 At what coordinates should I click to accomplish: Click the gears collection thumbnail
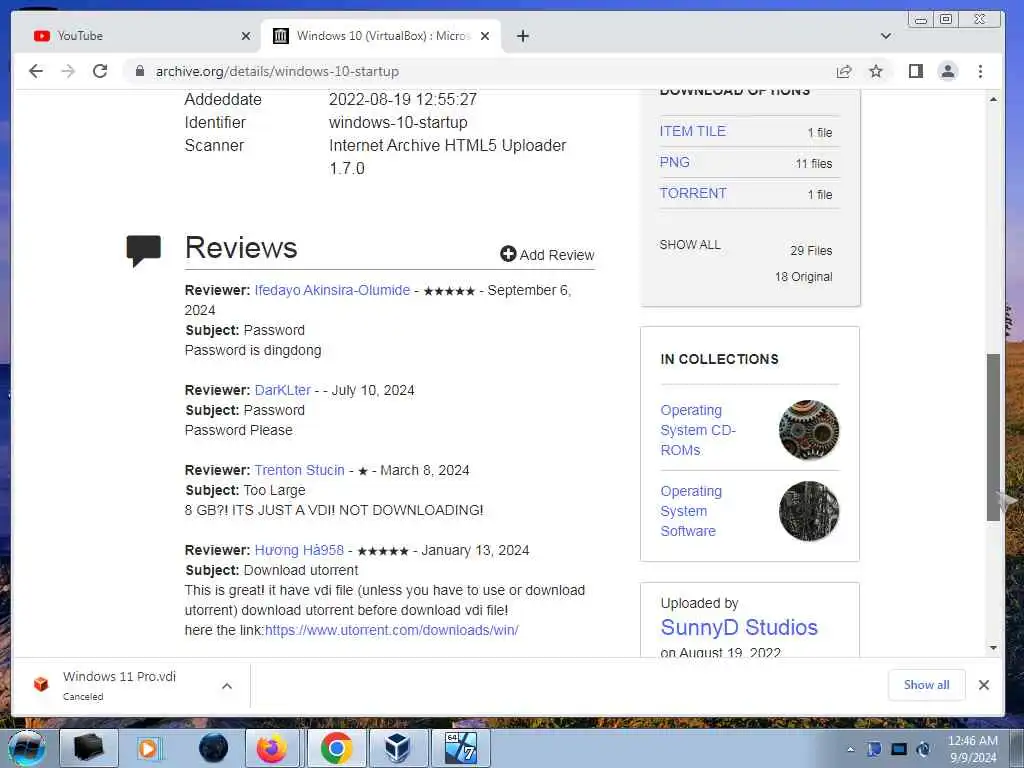coord(808,430)
